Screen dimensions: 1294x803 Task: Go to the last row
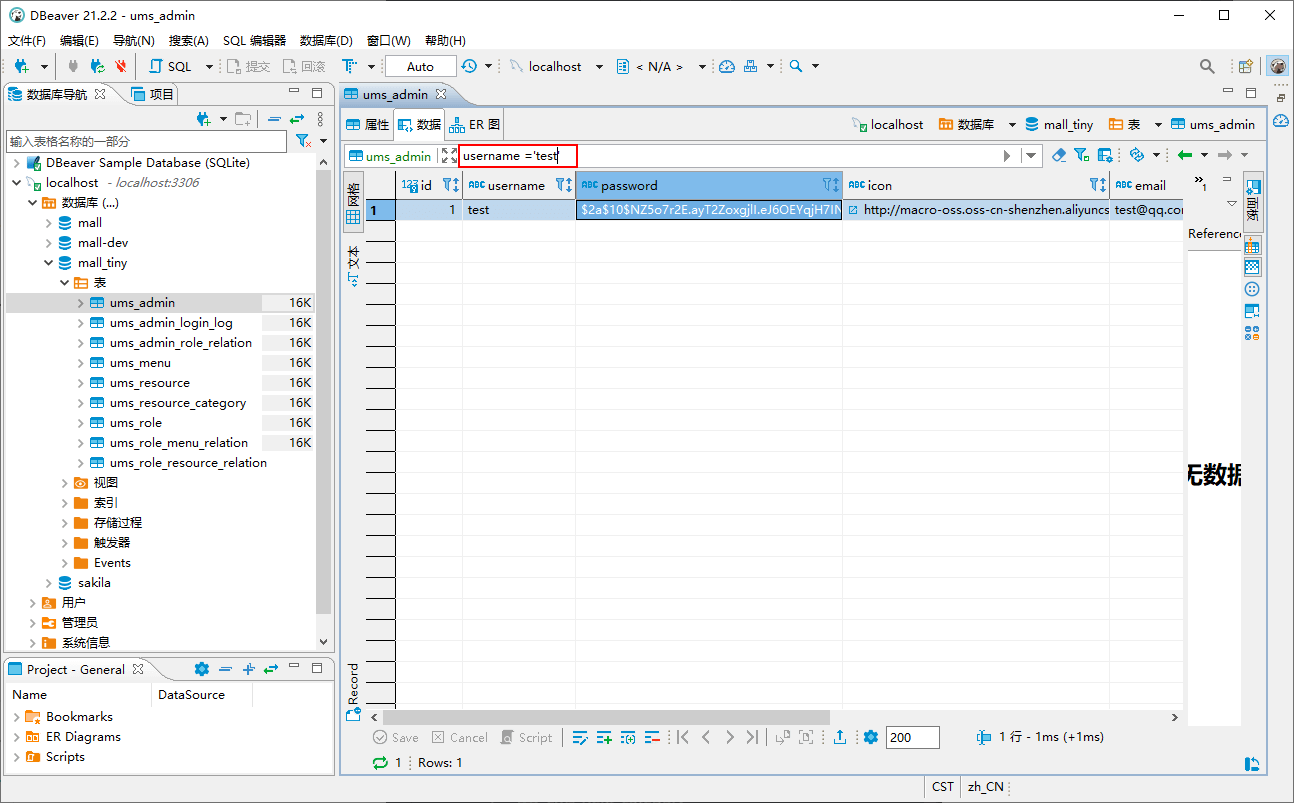(754, 737)
